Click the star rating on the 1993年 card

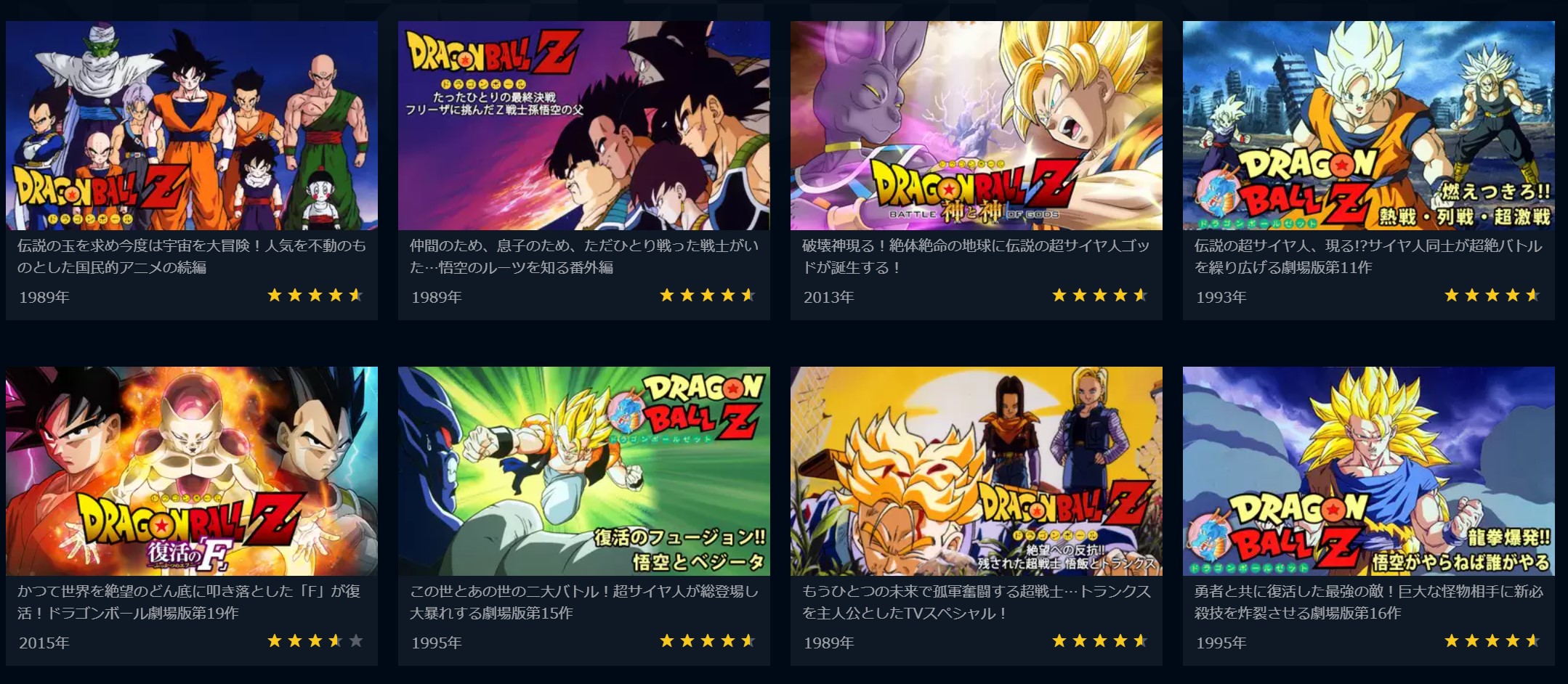click(x=1492, y=295)
